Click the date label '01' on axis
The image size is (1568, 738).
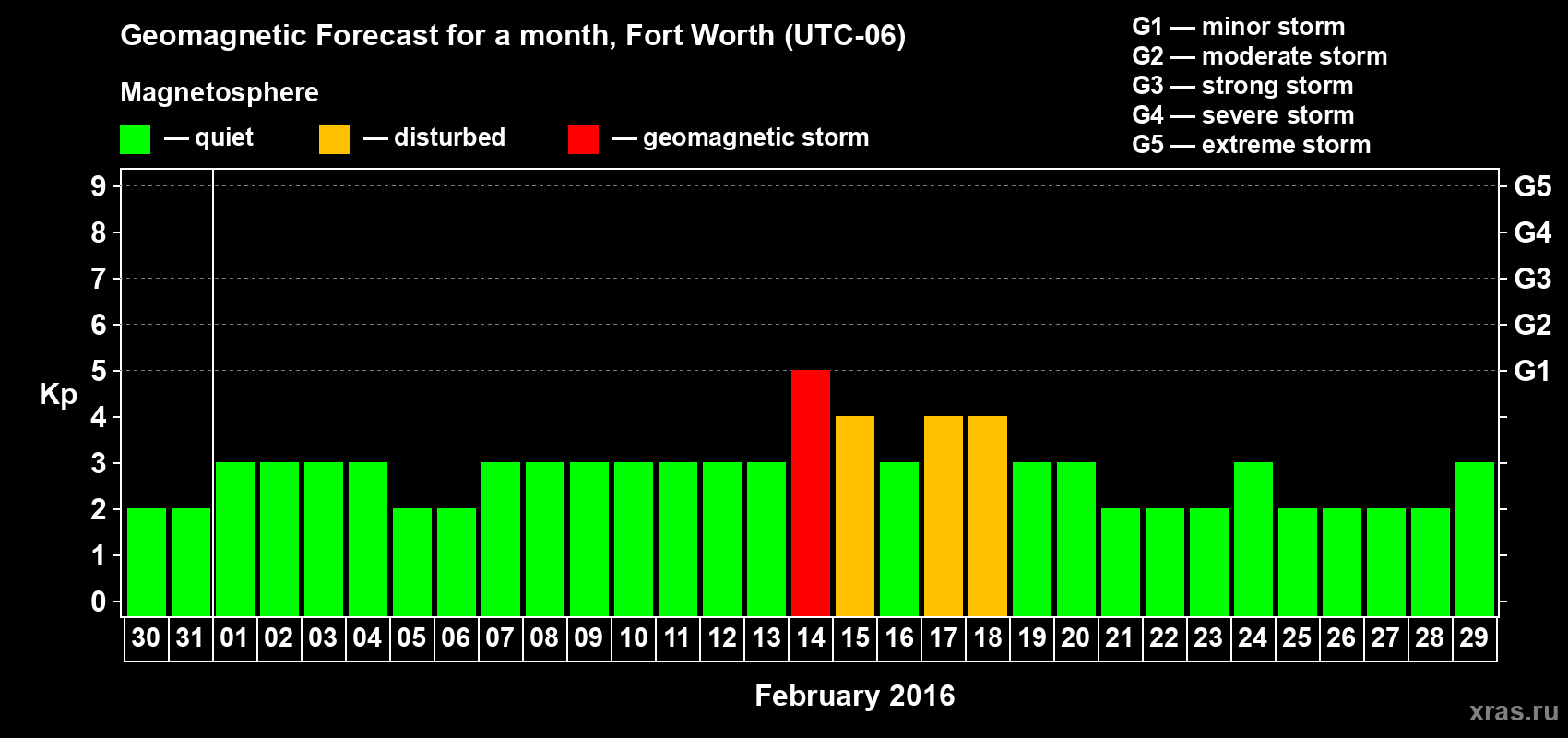pyautogui.click(x=234, y=638)
